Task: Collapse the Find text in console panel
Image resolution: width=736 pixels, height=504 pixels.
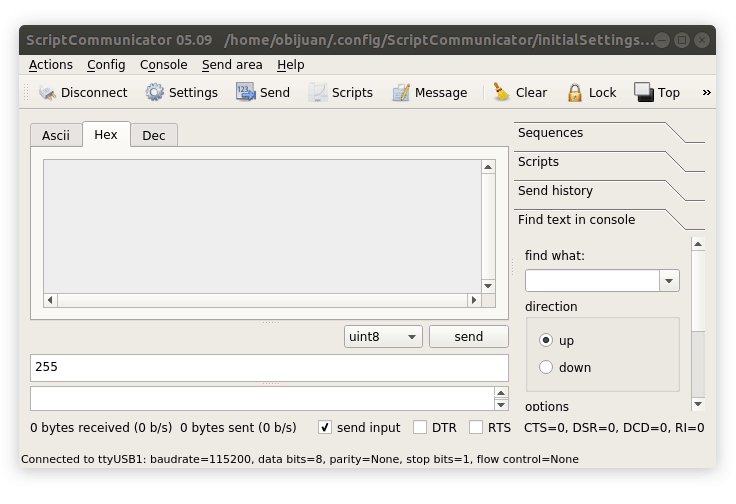Action: (609, 220)
